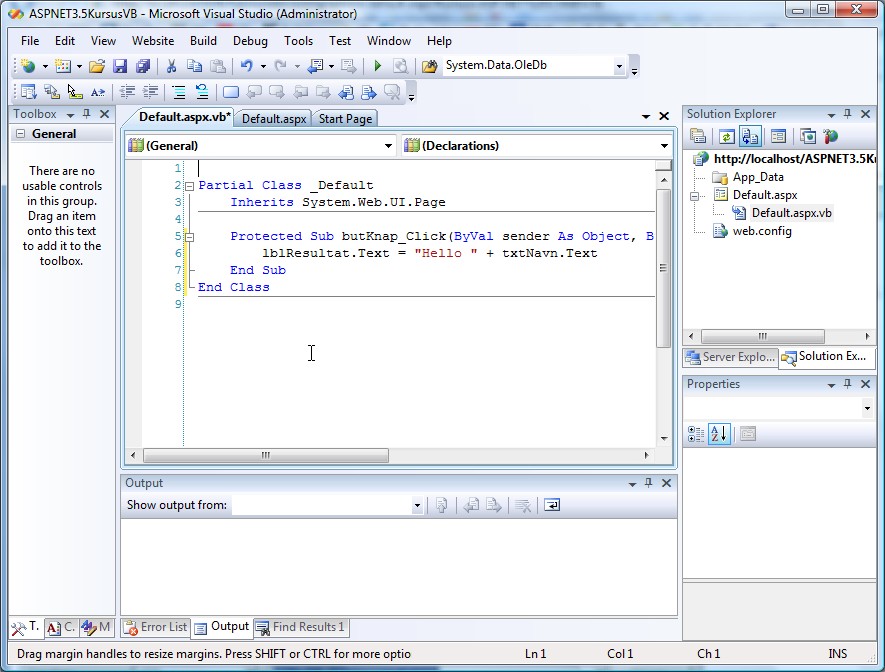Open the Website menu
Screen dimensions: 885x672
(153, 41)
